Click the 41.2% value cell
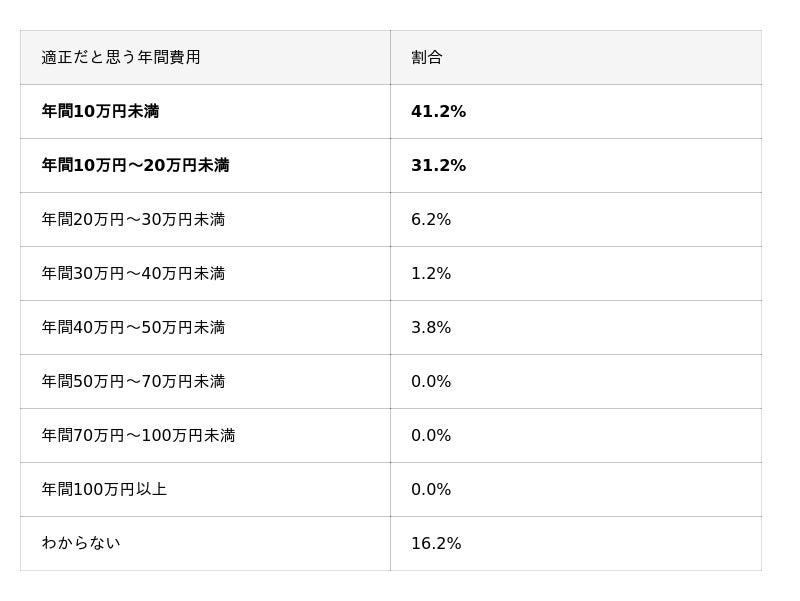Image resolution: width=800 pixels, height=601 pixels. click(438, 112)
